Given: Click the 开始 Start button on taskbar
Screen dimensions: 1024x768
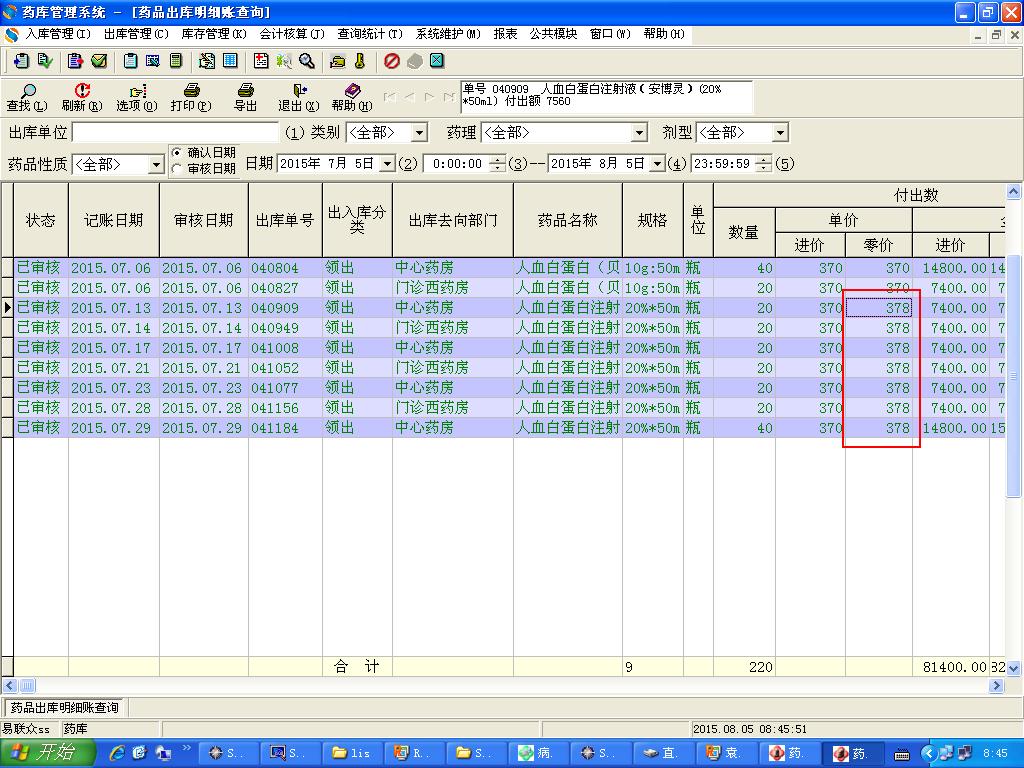Looking at the screenshot, I should click(47, 753).
